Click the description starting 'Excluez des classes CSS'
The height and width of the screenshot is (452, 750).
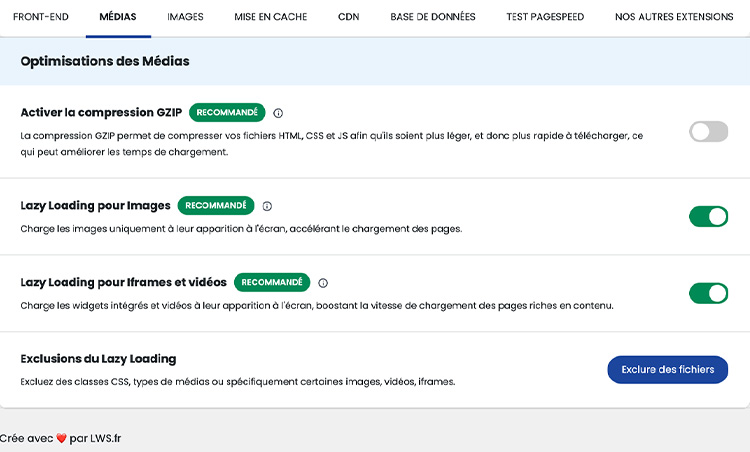pyautogui.click(x=238, y=382)
